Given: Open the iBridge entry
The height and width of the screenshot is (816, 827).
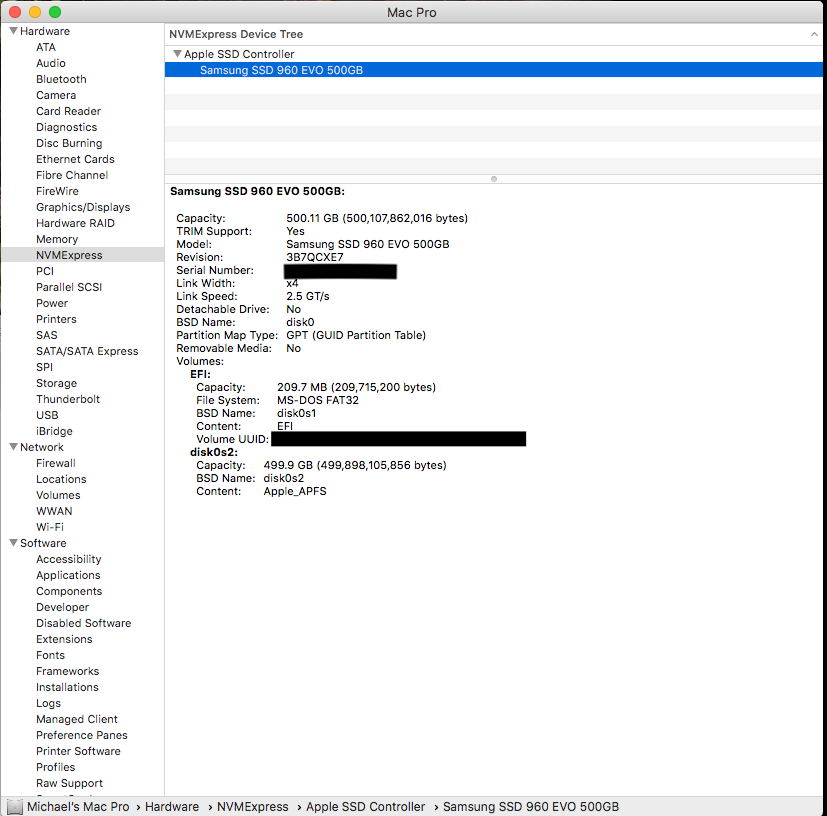Looking at the screenshot, I should point(54,431).
